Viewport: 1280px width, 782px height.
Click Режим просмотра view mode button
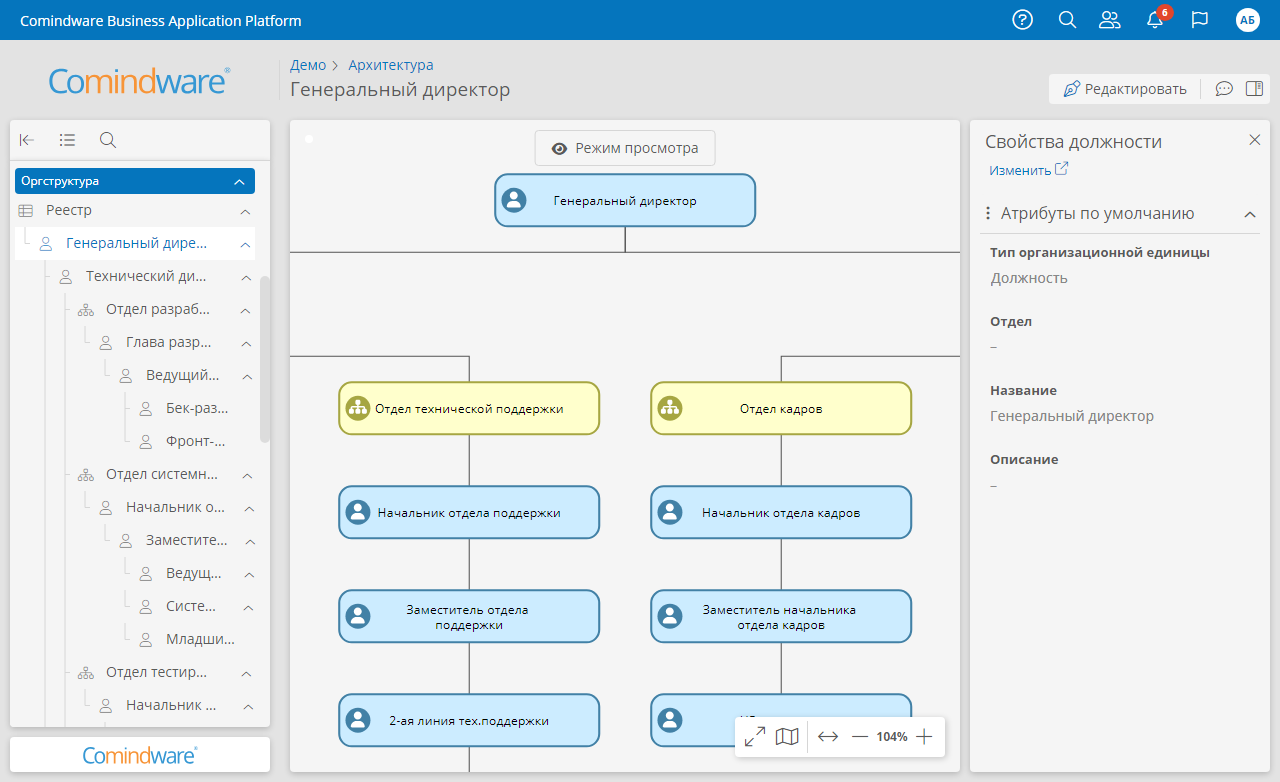[625, 148]
